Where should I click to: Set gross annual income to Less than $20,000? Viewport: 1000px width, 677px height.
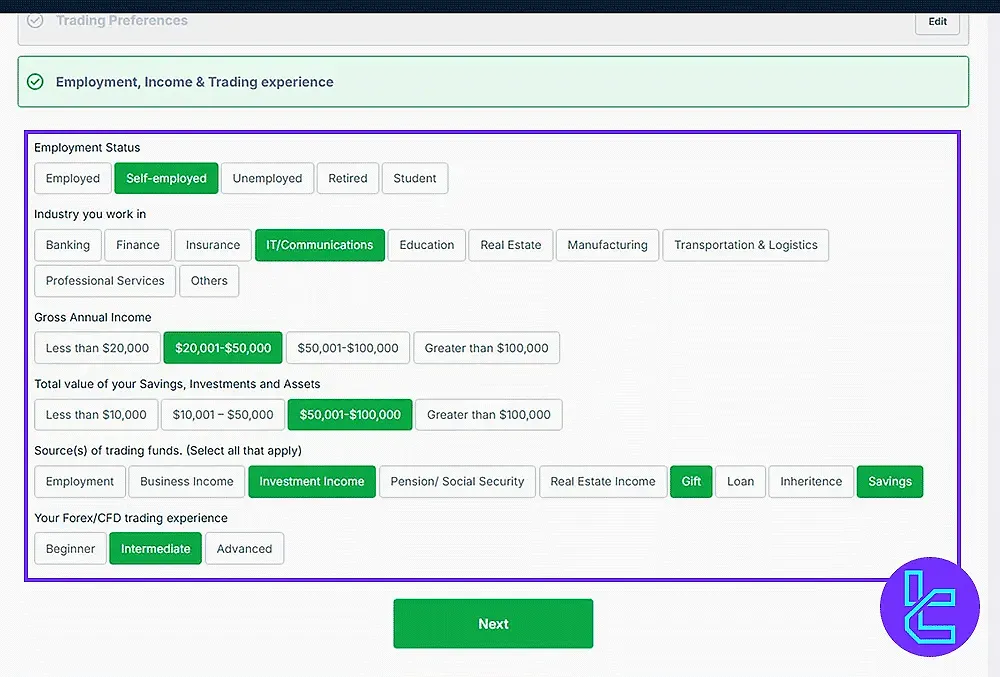tap(97, 348)
